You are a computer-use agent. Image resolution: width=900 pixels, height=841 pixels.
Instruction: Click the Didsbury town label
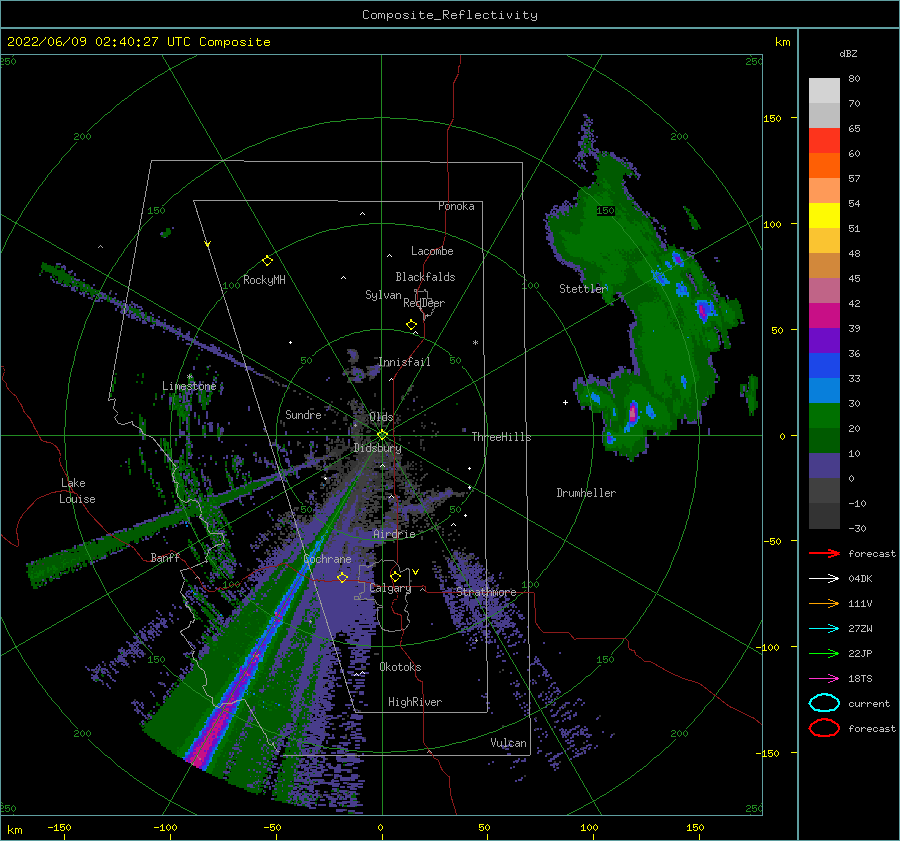[x=377, y=448]
